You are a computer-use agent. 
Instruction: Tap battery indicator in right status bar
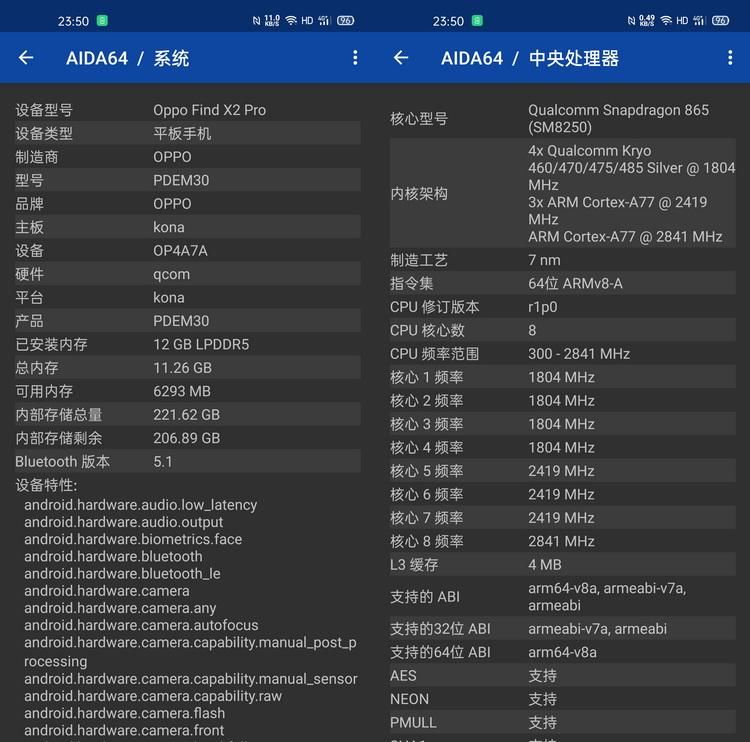(x=720, y=21)
